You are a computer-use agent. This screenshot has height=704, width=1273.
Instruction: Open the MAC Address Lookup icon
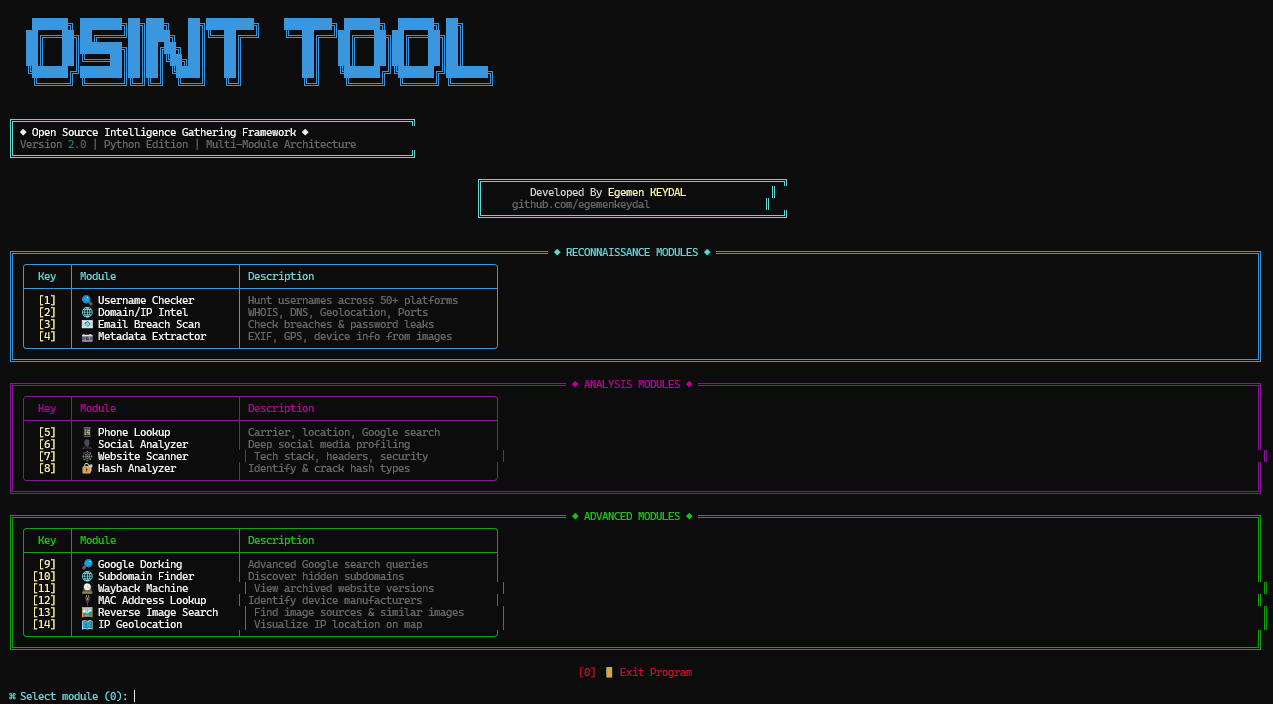click(89, 600)
